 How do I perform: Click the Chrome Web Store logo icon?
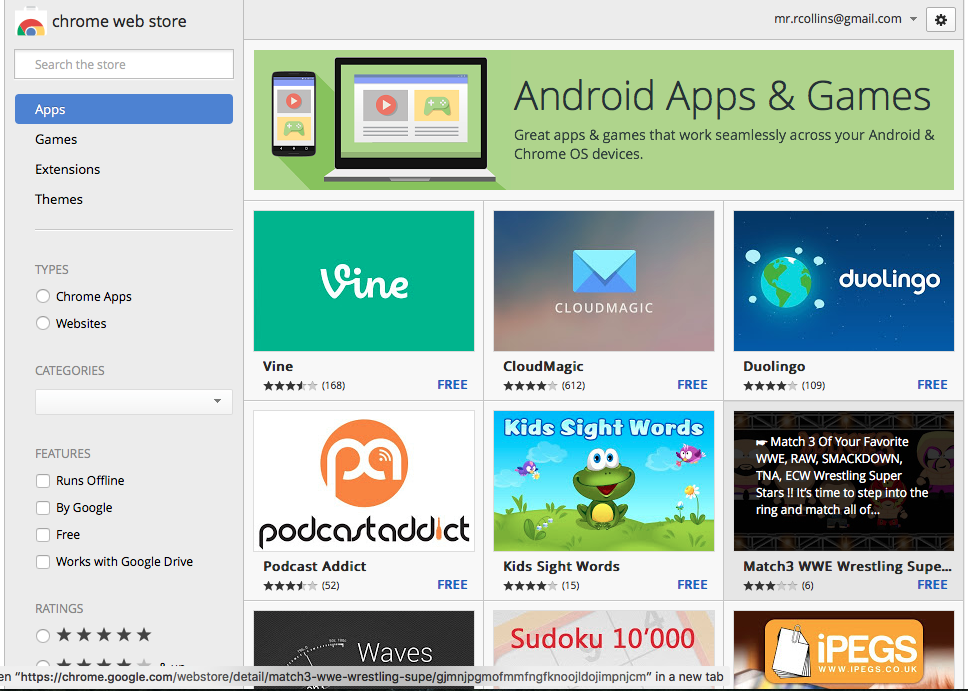[x=30, y=22]
